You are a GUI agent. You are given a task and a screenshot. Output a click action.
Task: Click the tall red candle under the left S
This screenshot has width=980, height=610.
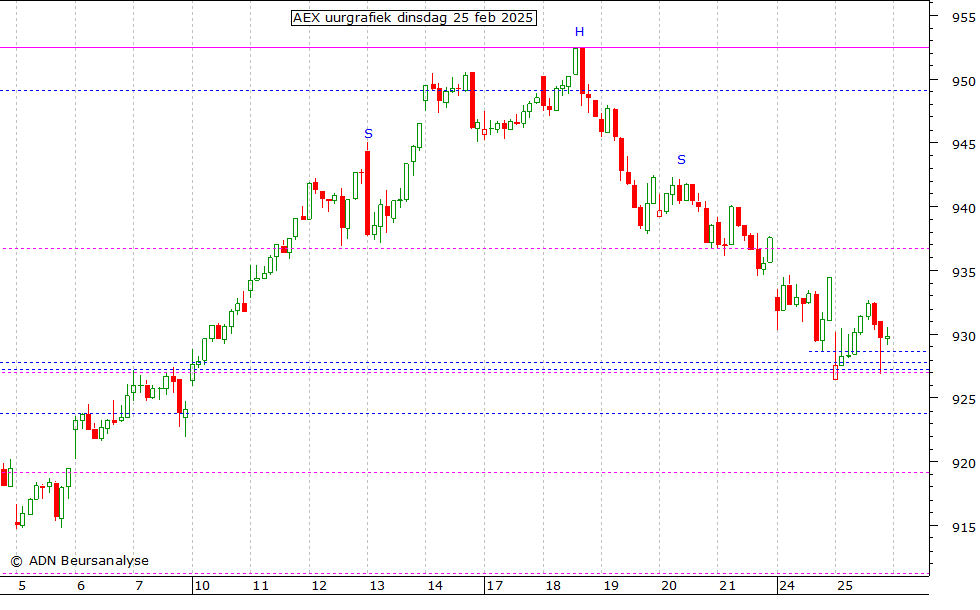pos(368,192)
